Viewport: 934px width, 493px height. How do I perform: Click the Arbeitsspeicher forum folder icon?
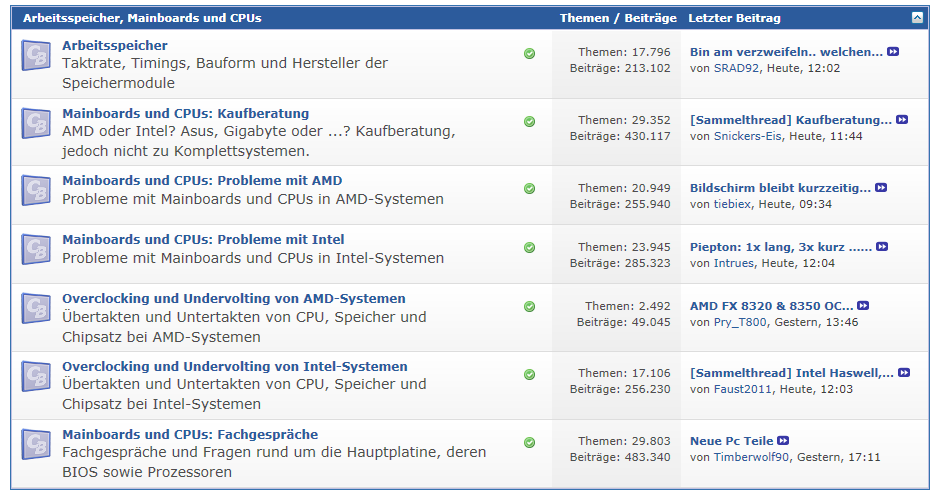pyautogui.click(x=36, y=56)
